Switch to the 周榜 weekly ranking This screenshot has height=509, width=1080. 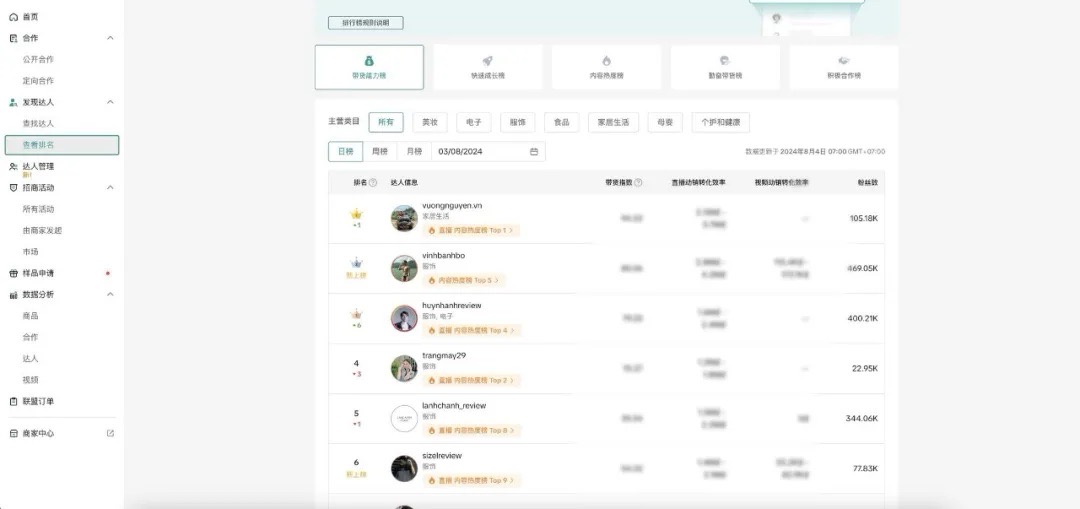click(380, 152)
